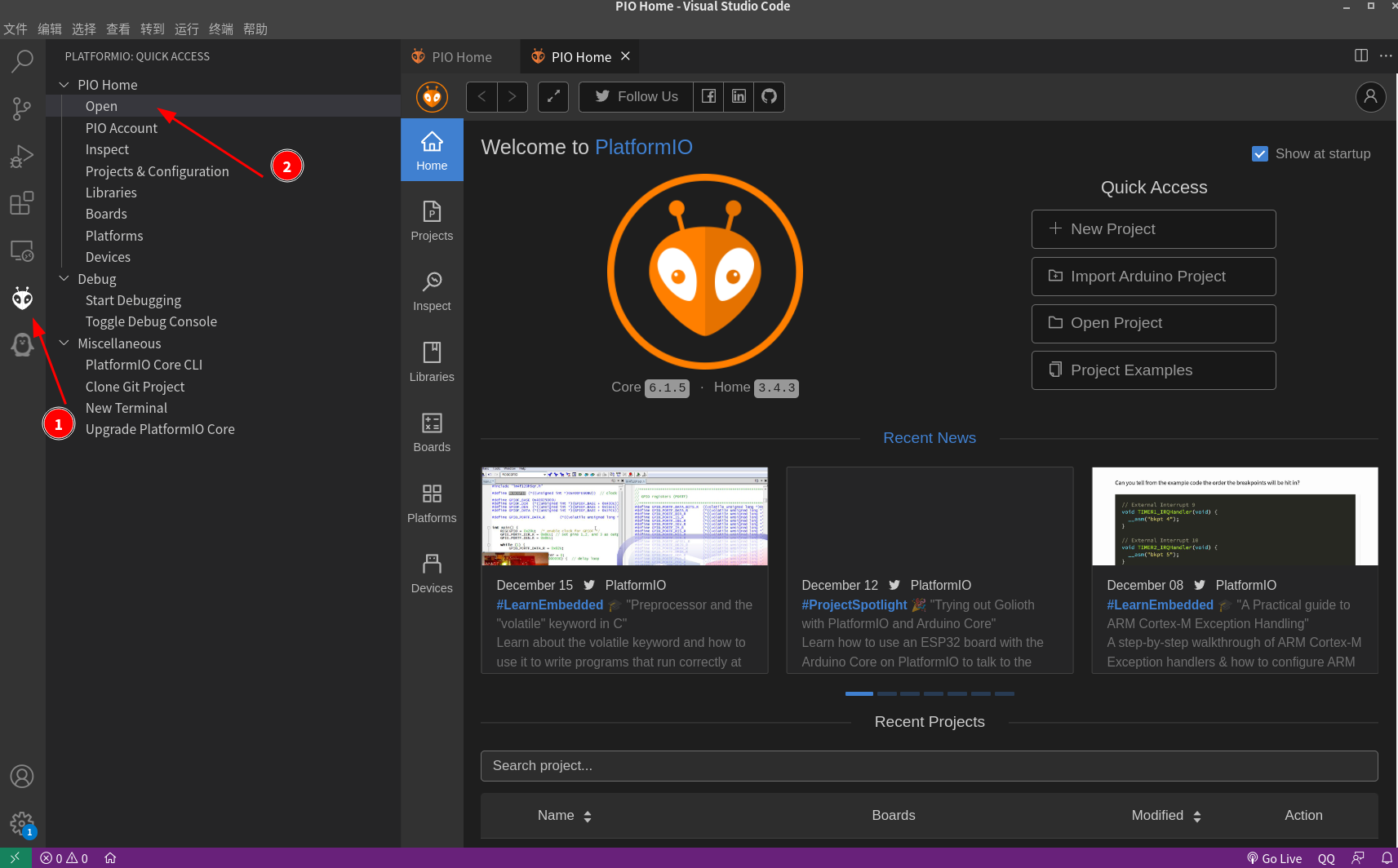Open the Boards section in PIO sidebar
This screenshot has height=868, width=1398.
[x=432, y=432]
